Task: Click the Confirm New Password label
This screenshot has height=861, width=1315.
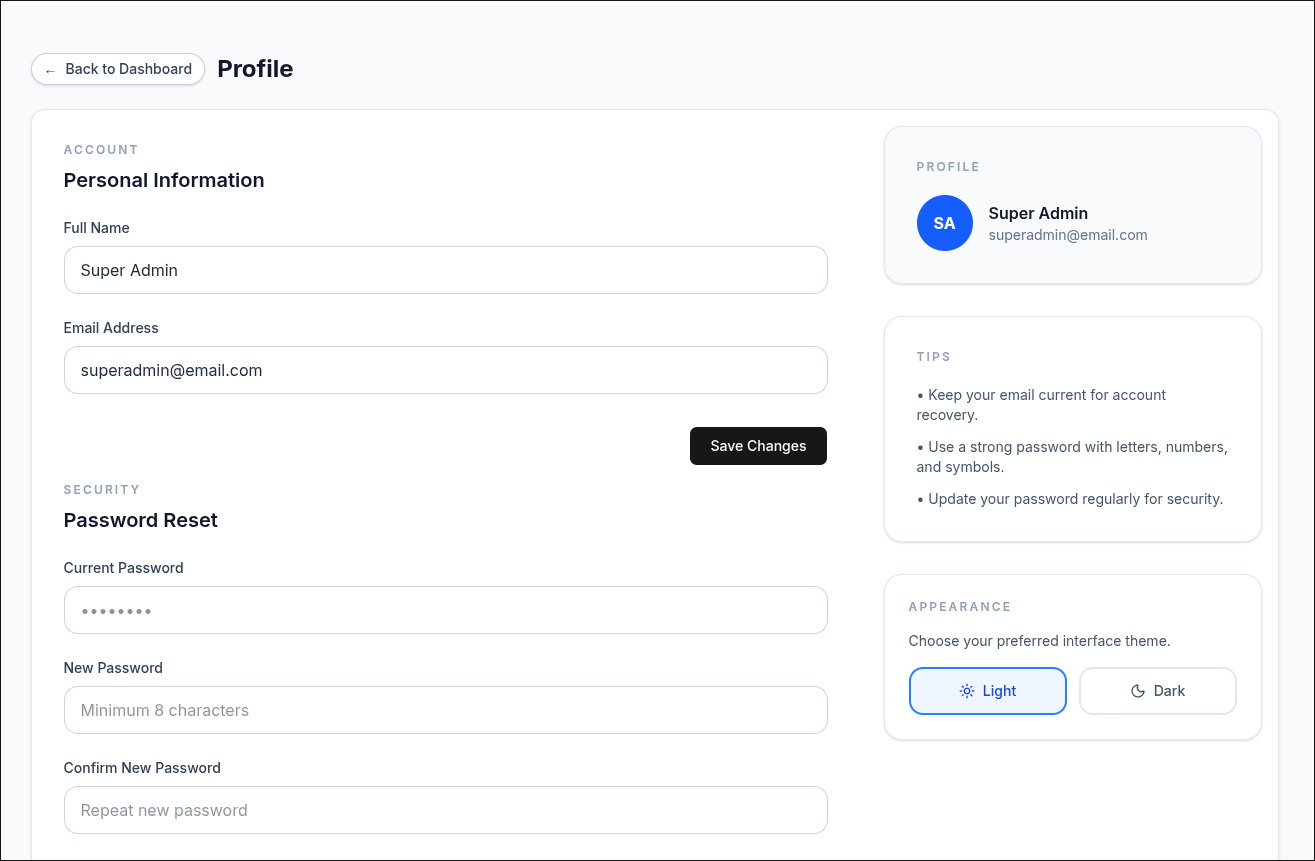Action: 142,768
